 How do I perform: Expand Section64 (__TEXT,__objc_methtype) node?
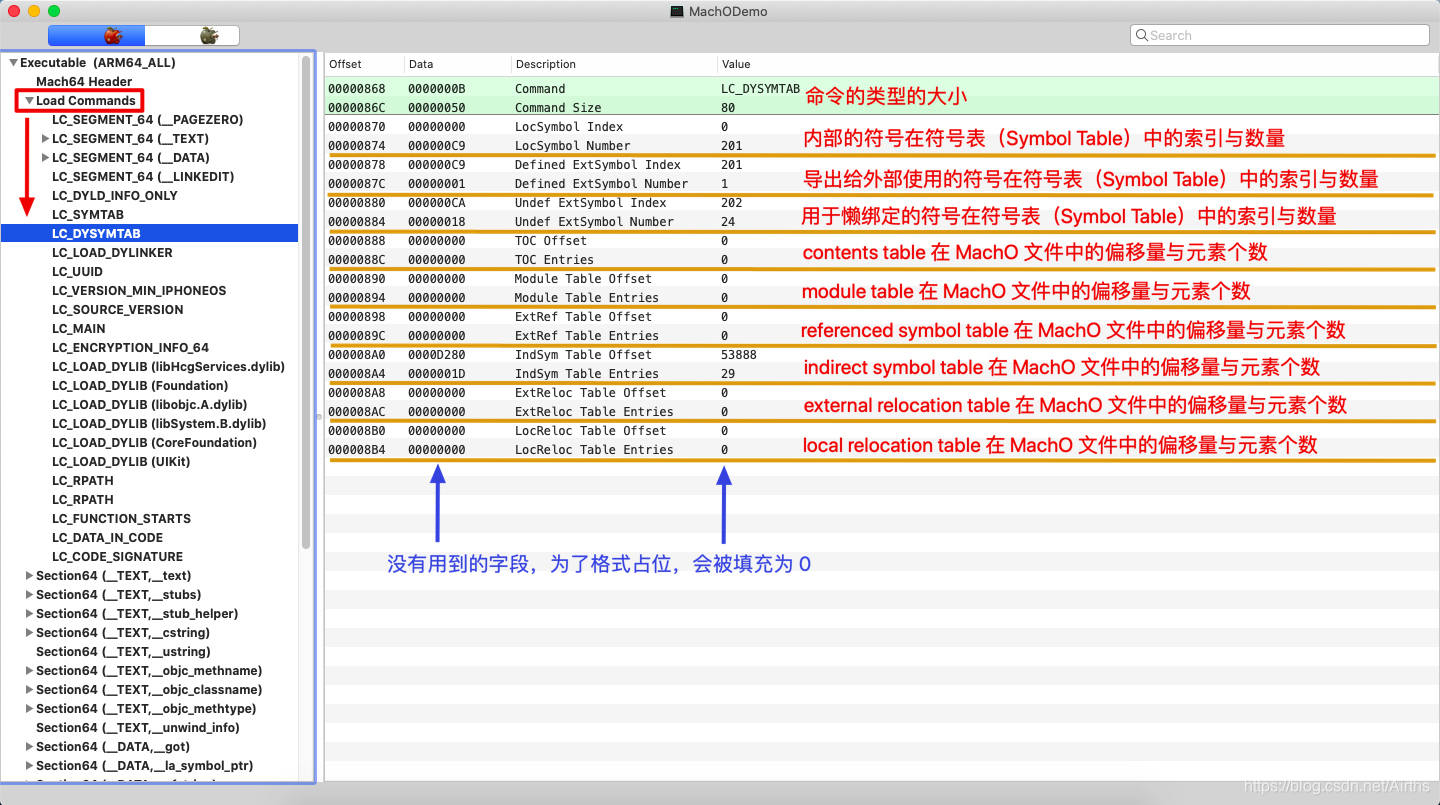click(x=29, y=709)
